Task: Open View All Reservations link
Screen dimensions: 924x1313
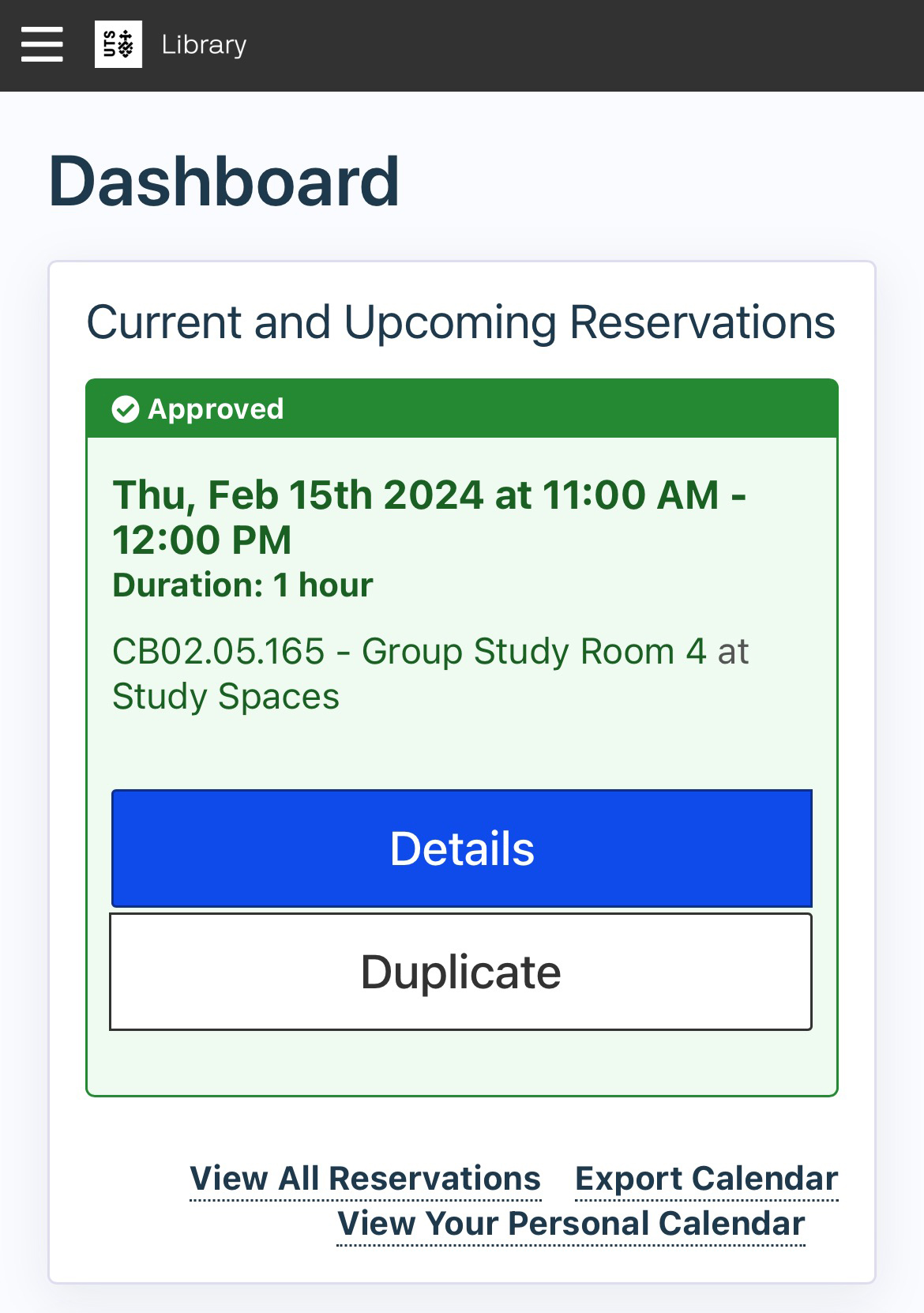Action: click(366, 1178)
